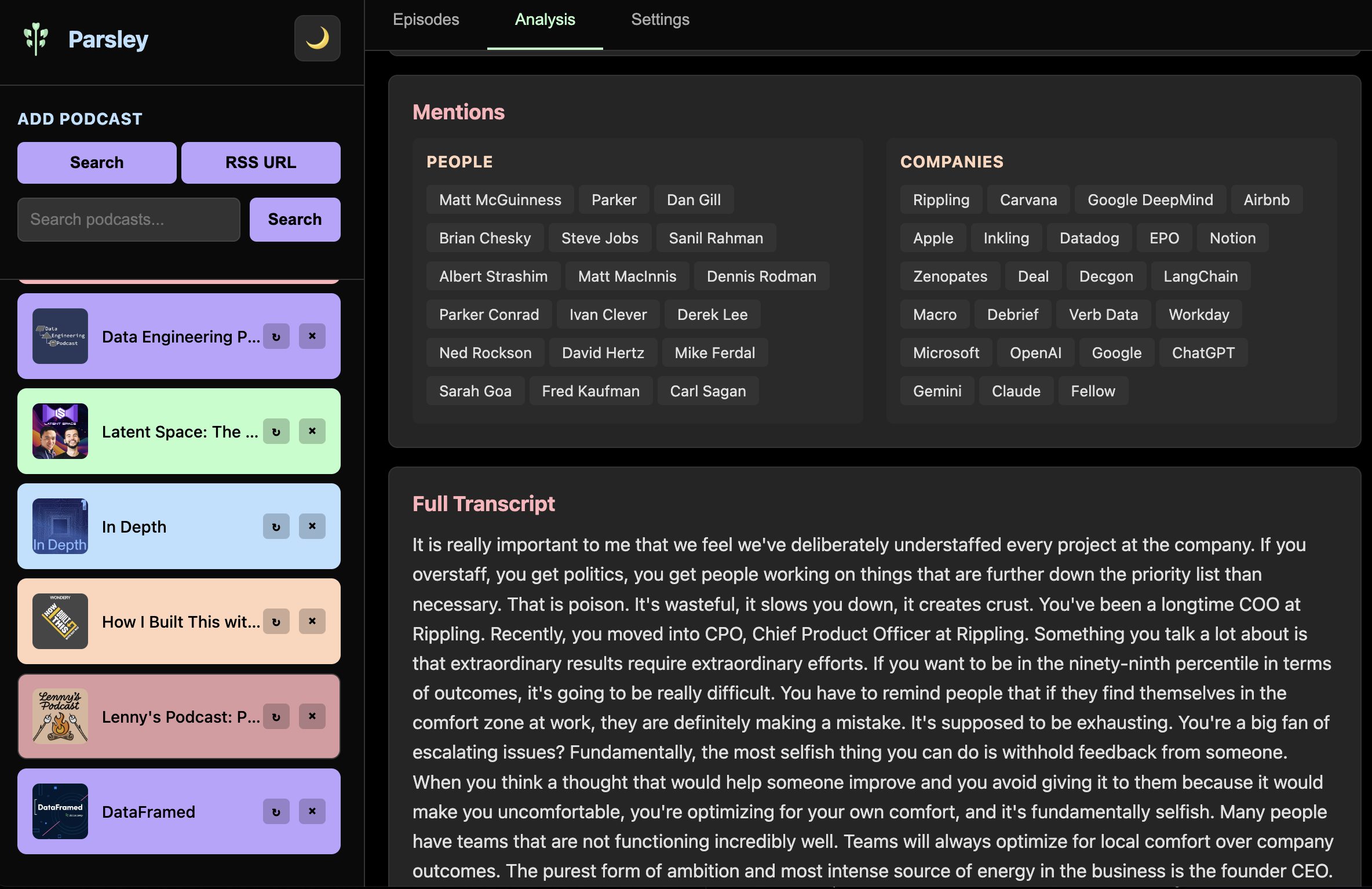Refresh the Data Engineering Podcast feed
The height and width of the screenshot is (889, 1372).
[x=276, y=336]
